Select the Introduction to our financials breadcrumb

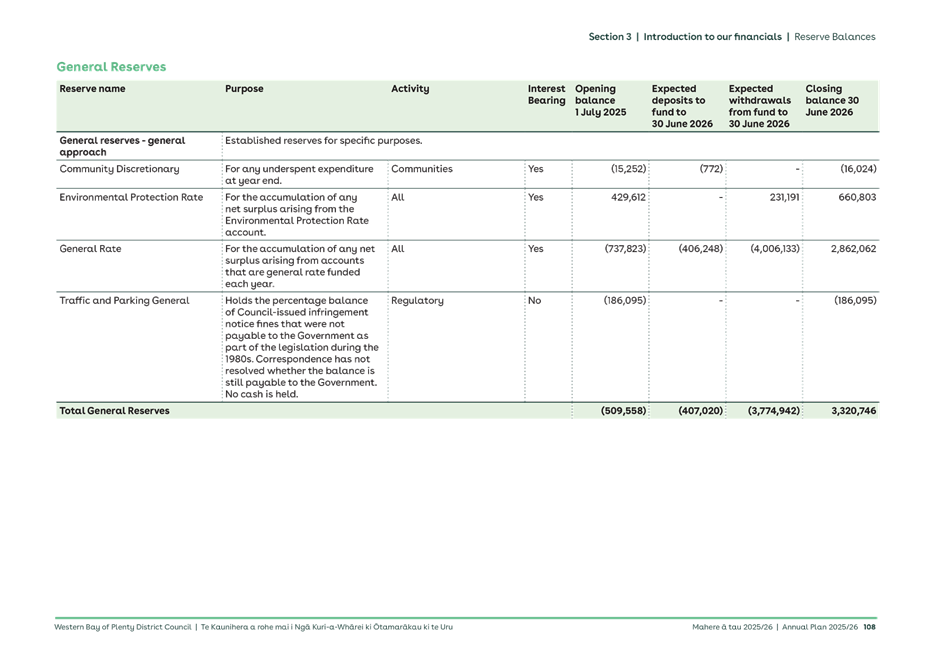(713, 36)
